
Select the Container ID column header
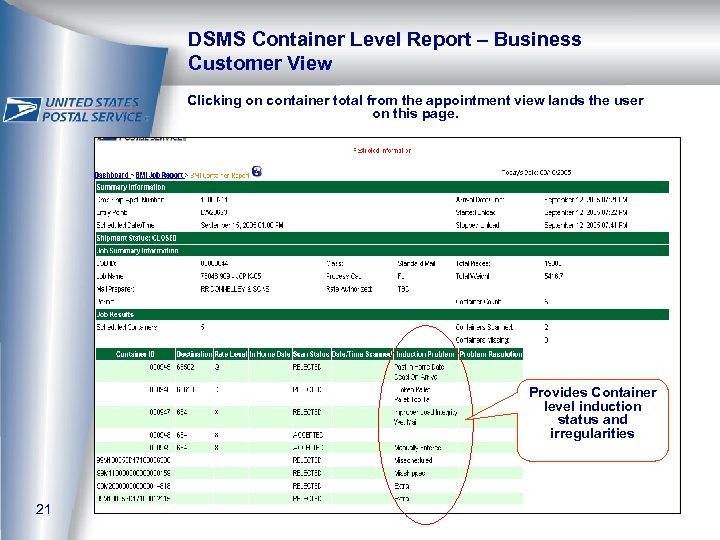[135, 354]
